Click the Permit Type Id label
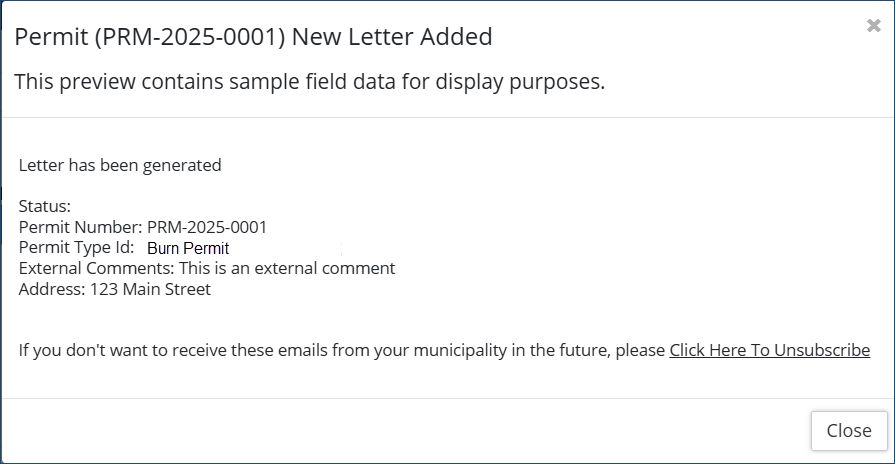 (x=76, y=248)
